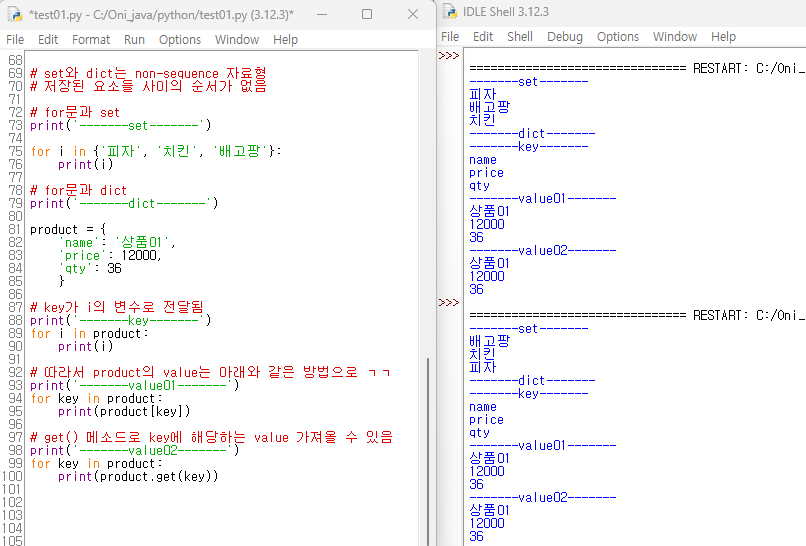
Task: Click 'qty' key in second shell output
Action: 480,432
